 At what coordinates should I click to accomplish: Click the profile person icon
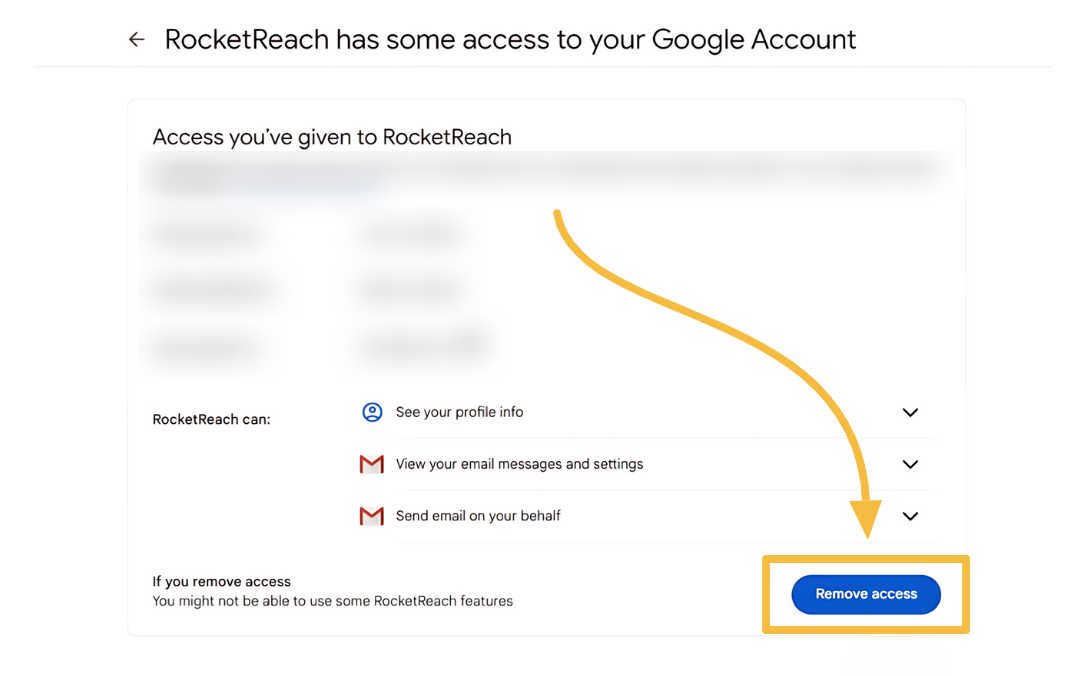coord(372,412)
